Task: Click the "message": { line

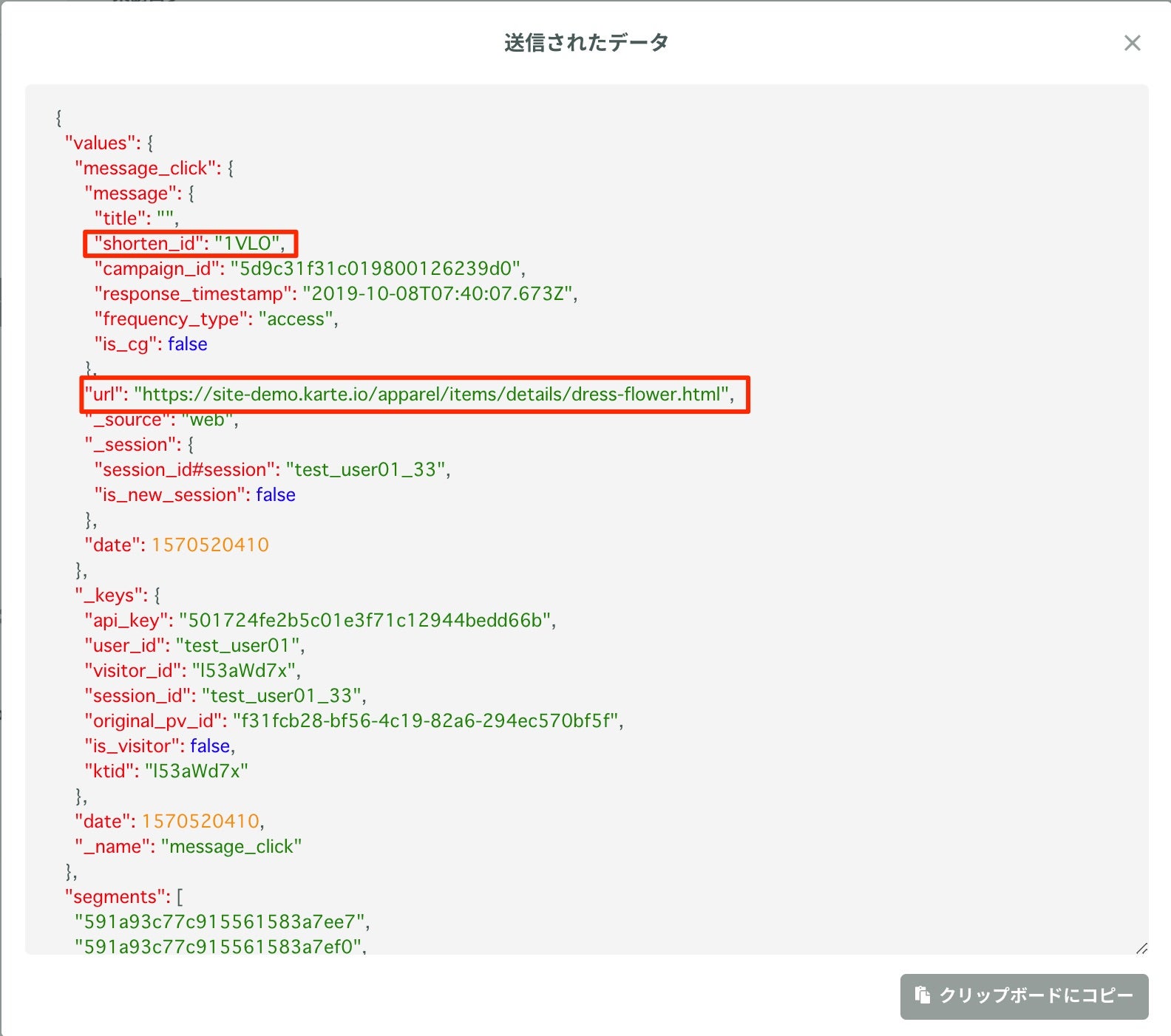Action: coord(140,193)
